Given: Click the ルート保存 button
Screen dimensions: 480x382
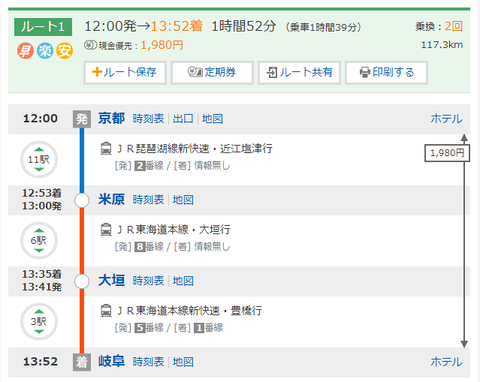Looking at the screenshot, I should click(125, 72).
